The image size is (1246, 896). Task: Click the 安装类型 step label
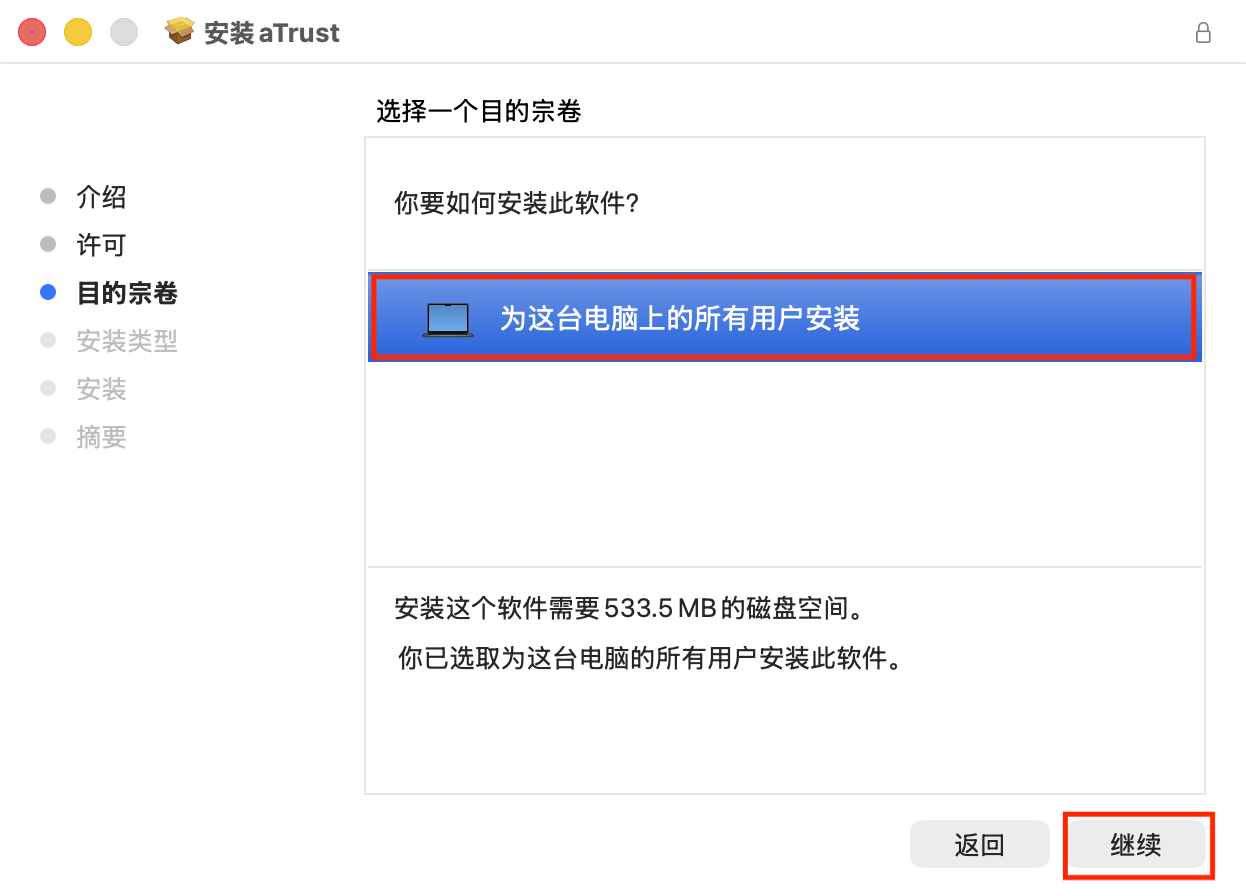127,341
